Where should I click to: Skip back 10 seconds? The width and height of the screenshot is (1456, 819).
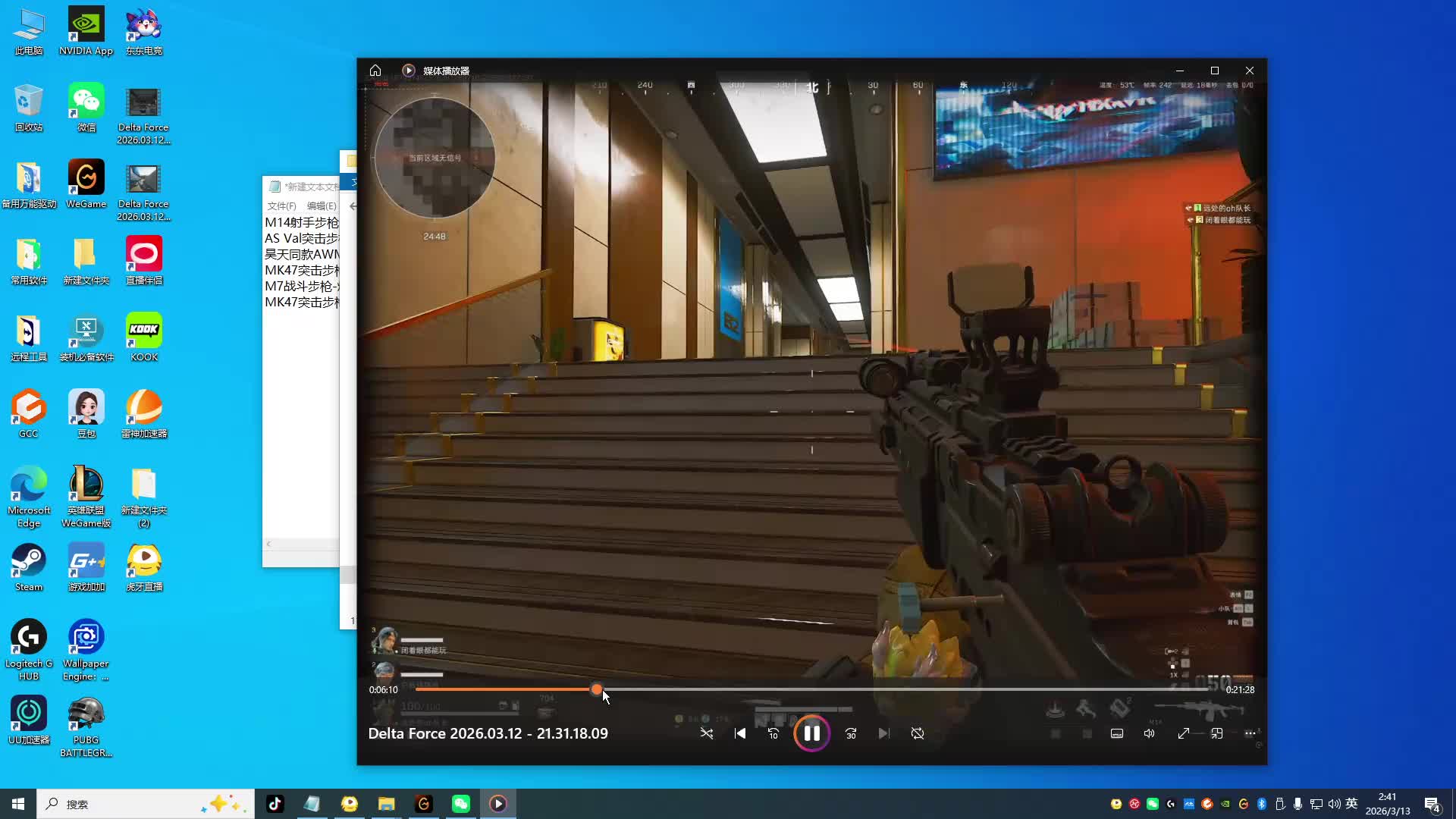click(x=773, y=733)
